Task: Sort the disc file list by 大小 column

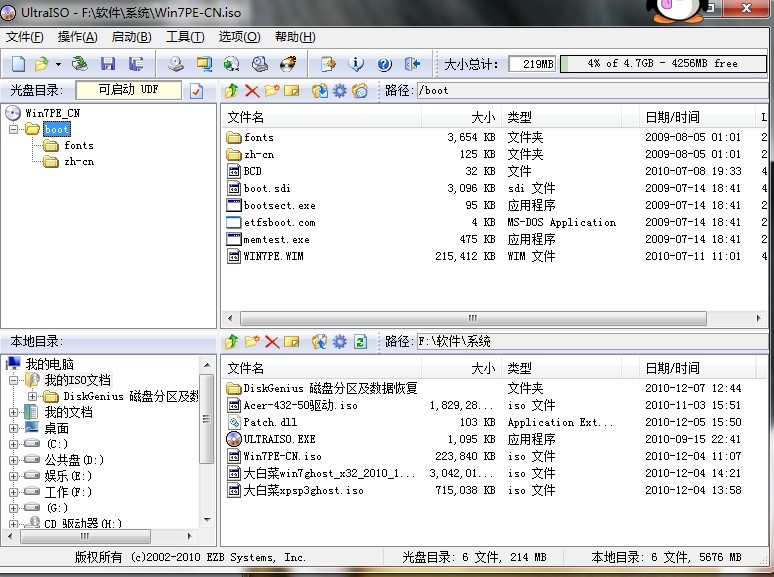Action: tap(461, 117)
